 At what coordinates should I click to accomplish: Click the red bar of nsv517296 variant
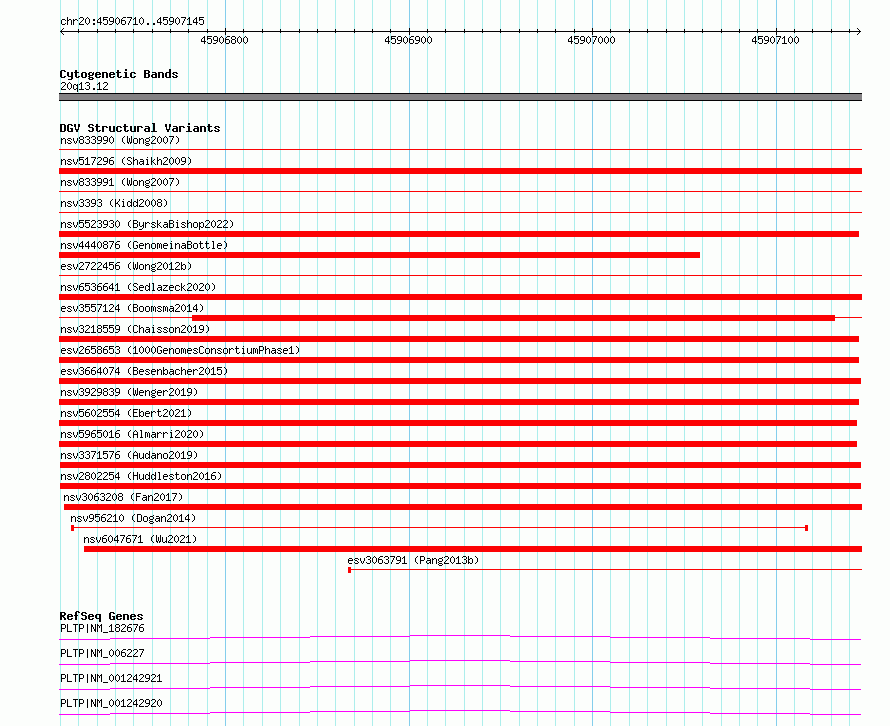460,171
